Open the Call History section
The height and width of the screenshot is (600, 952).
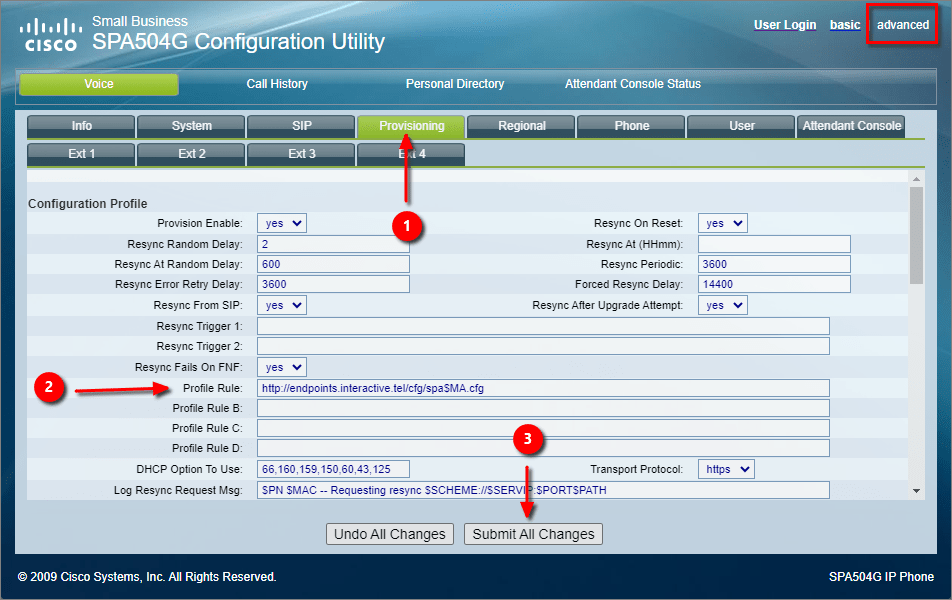277,84
